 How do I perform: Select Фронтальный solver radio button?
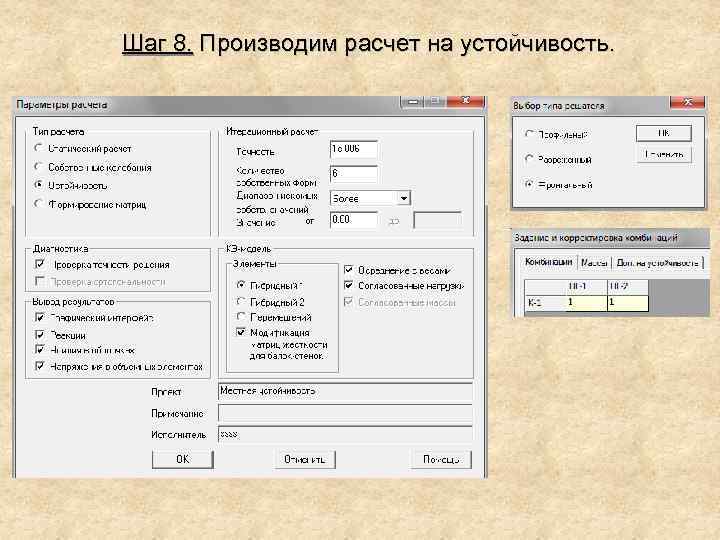pyautogui.click(x=529, y=184)
